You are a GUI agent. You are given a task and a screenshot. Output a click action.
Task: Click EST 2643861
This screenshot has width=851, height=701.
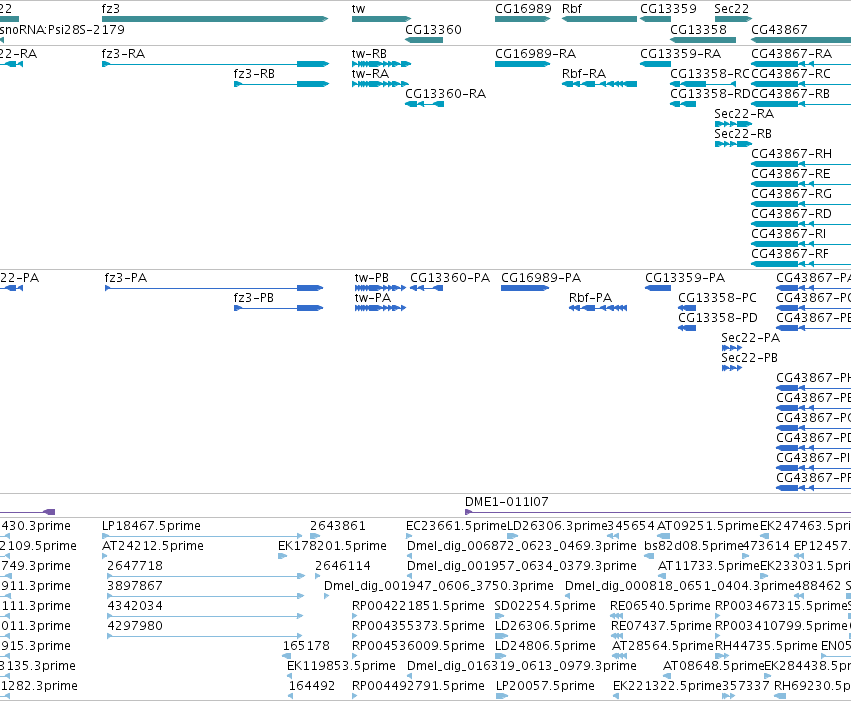(x=315, y=536)
